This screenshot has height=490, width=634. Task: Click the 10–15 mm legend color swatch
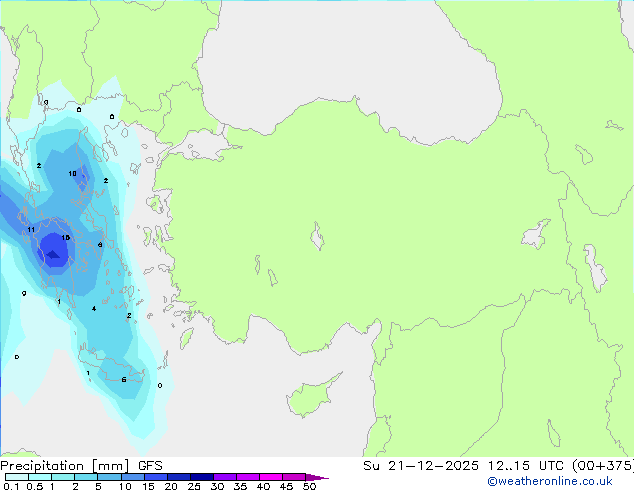(133, 477)
